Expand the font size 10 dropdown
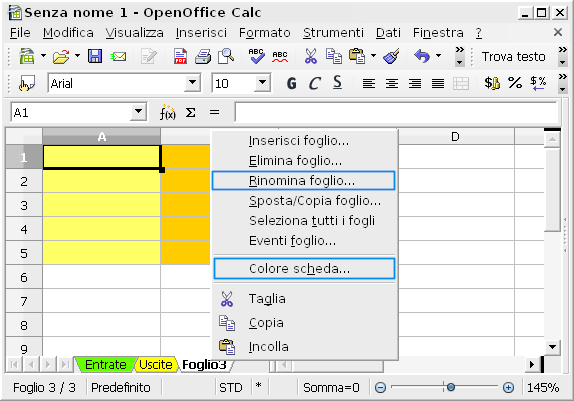Image resolution: width=574 pixels, height=401 pixels. point(262,82)
